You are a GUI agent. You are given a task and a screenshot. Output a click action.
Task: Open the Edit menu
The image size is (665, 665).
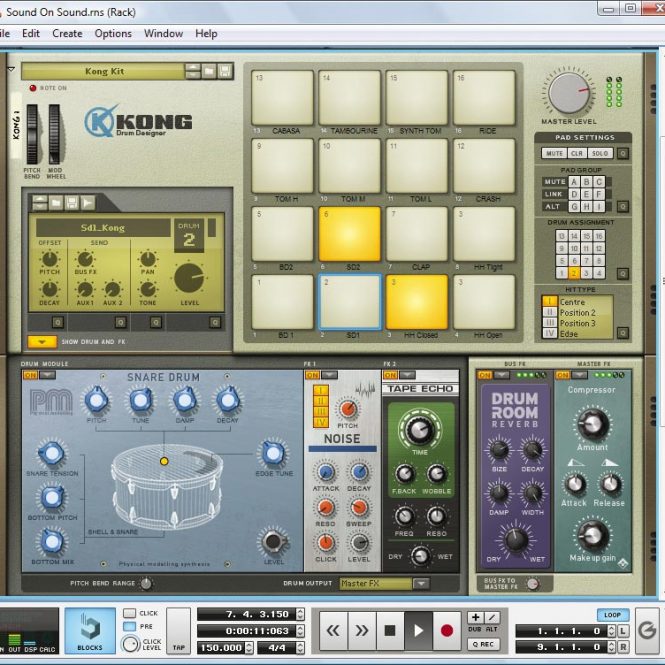(31, 34)
